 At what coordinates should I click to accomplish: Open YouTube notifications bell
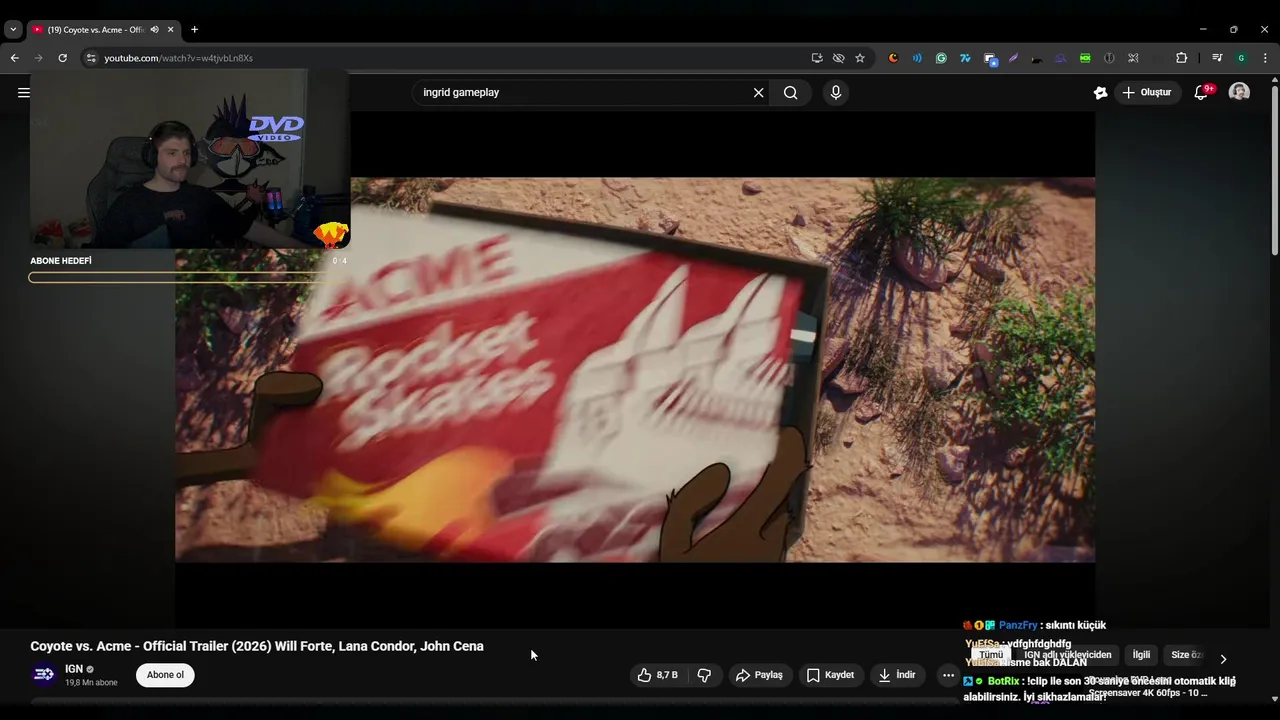(x=1201, y=93)
